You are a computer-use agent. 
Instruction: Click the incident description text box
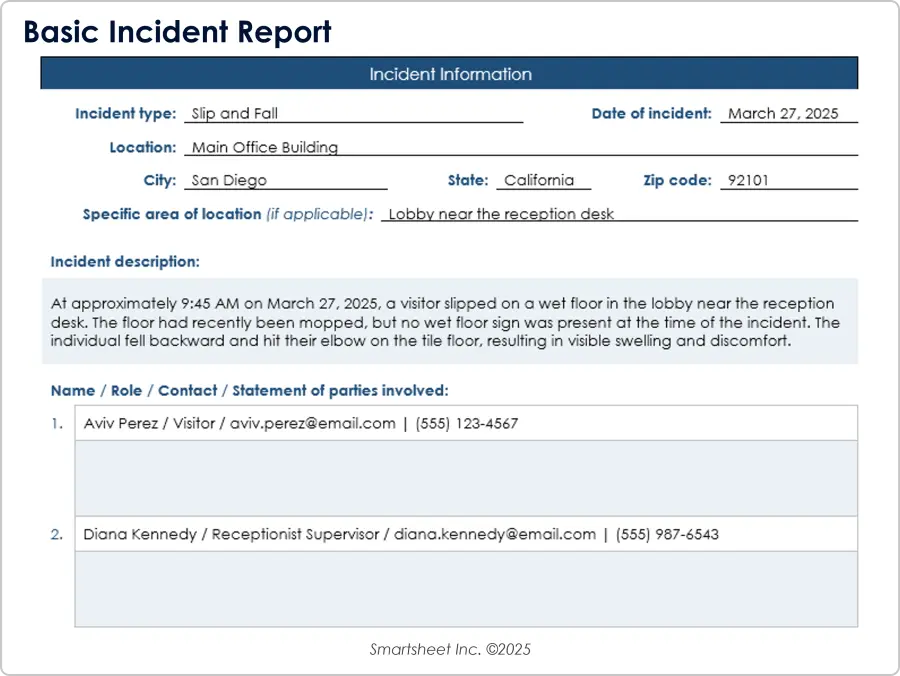click(x=449, y=321)
